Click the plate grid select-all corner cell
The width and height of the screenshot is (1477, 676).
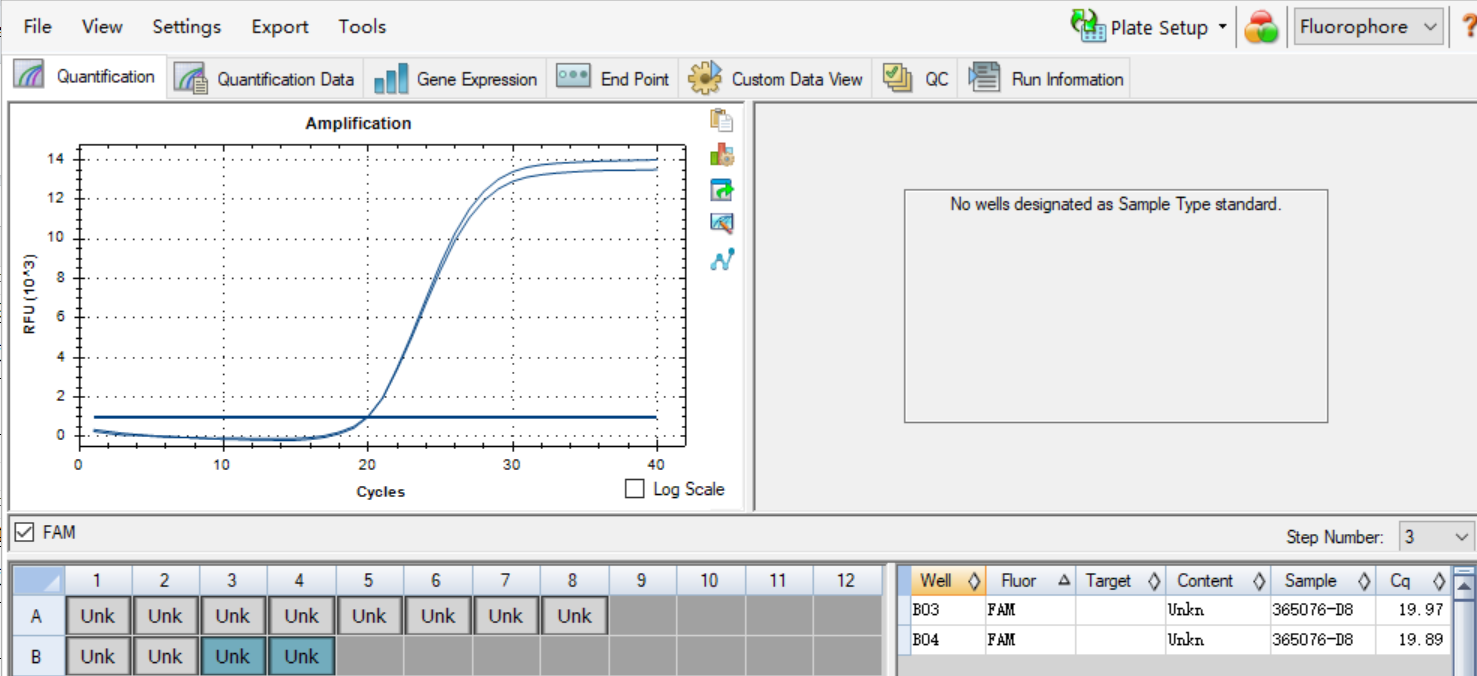pos(37,580)
